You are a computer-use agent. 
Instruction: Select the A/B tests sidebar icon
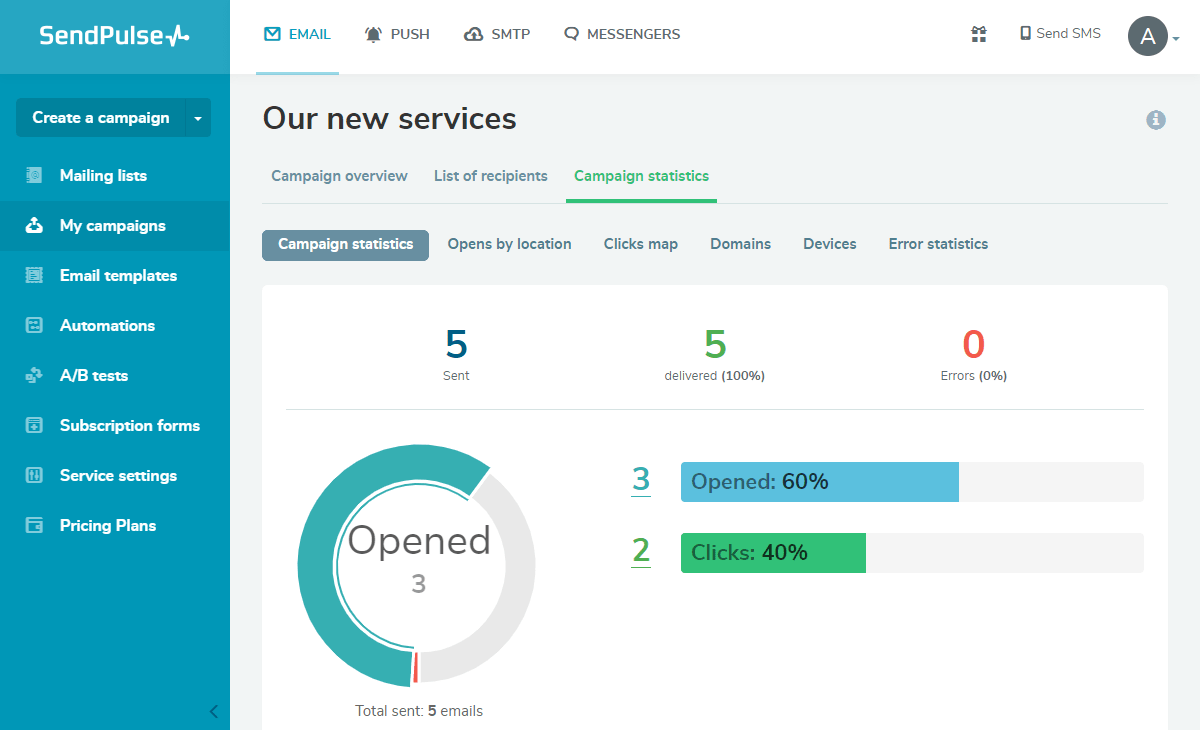coord(34,375)
